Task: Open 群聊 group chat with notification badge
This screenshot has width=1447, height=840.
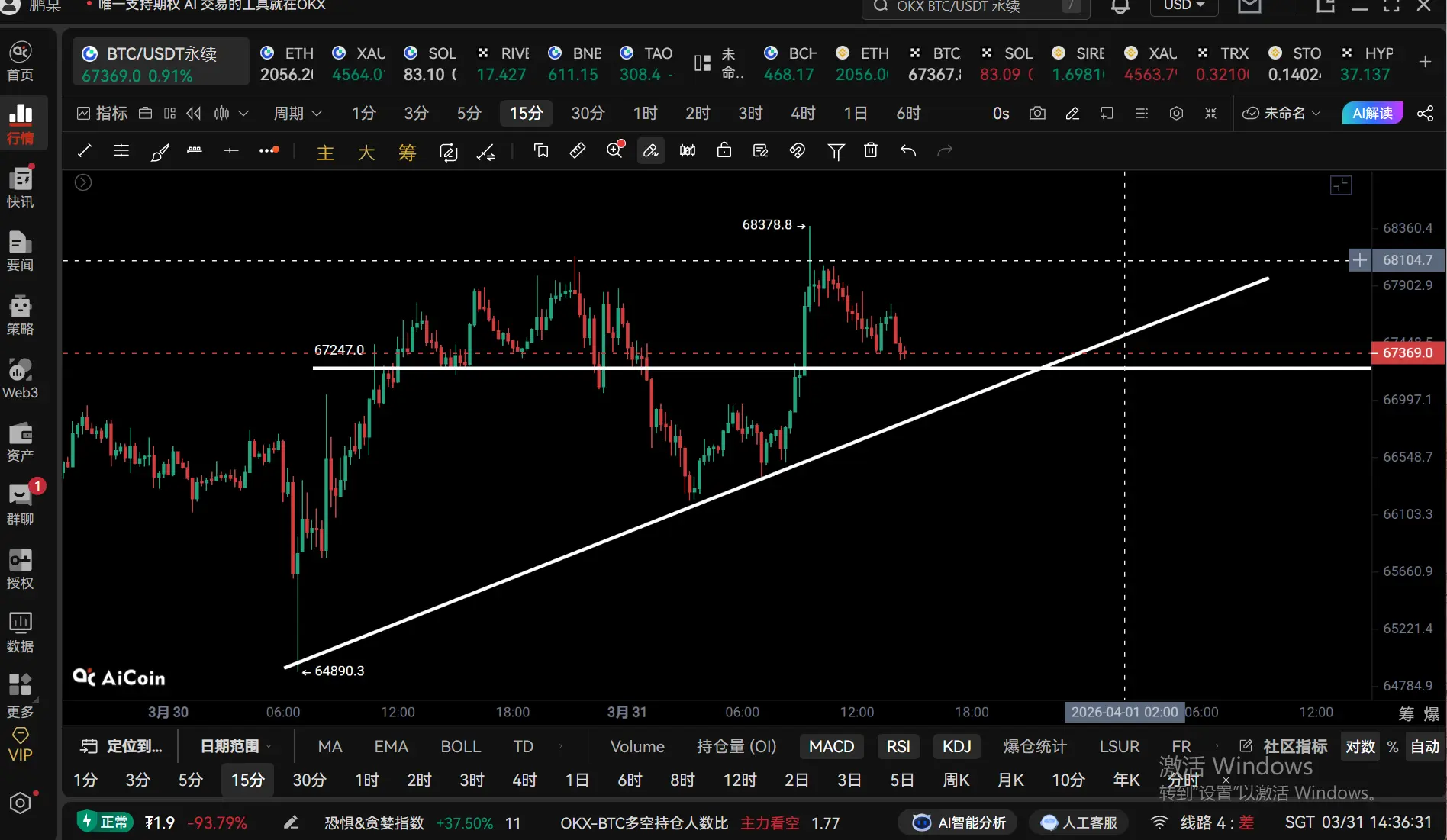Action: click(x=21, y=506)
